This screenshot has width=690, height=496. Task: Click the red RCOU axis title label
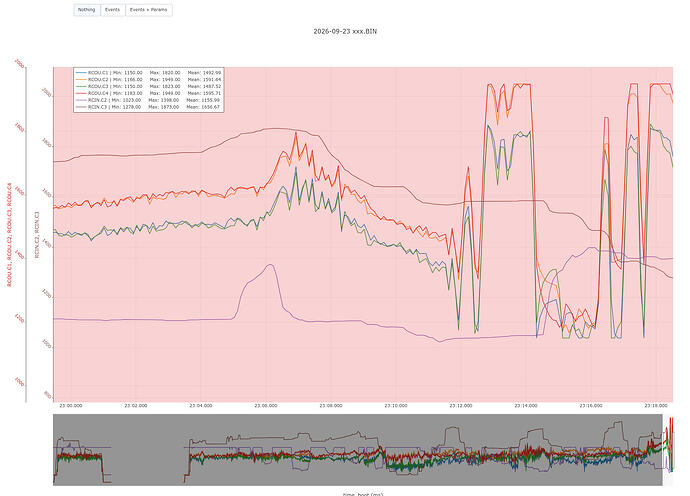pyautogui.click(x=9, y=234)
